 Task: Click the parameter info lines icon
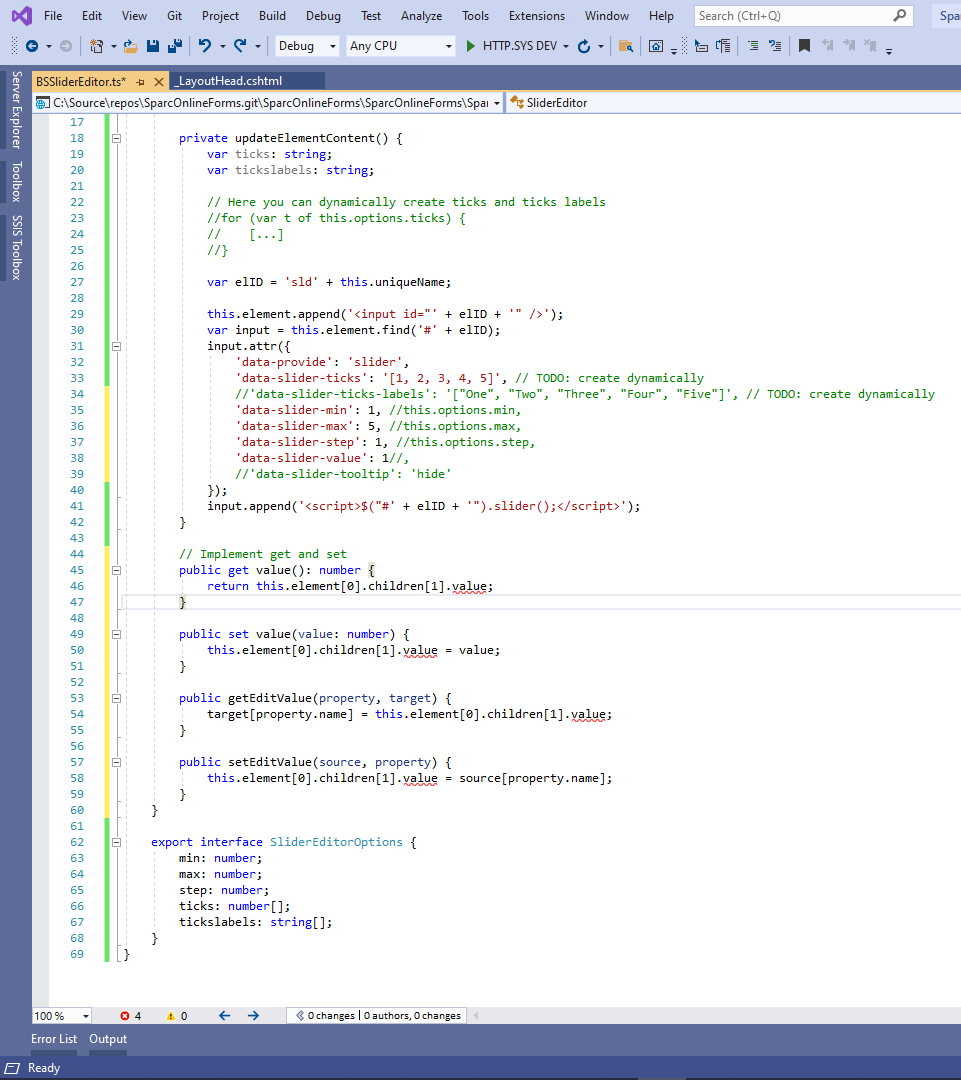point(723,46)
